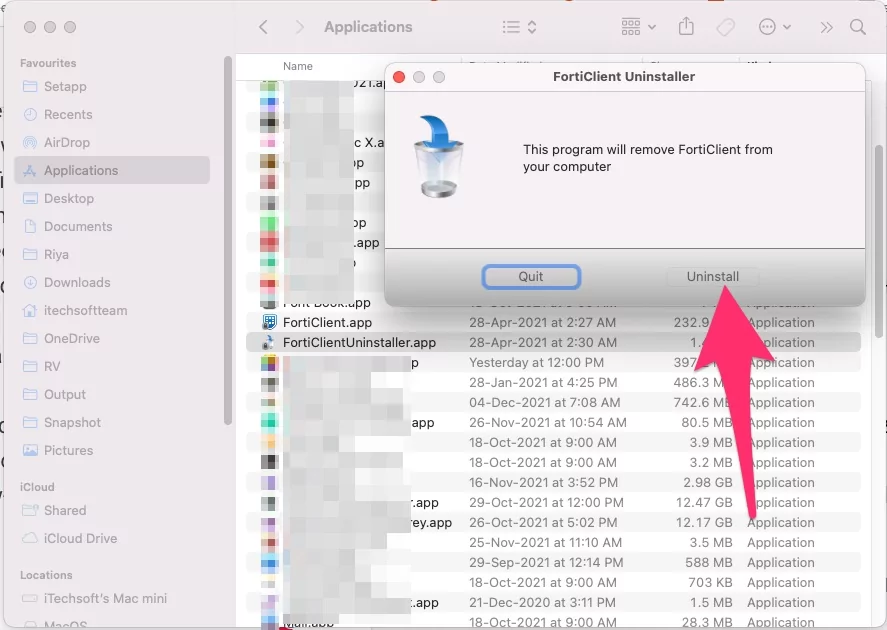
Task: Close the FortiClient Uninstaller dialog
Action: 399,77
